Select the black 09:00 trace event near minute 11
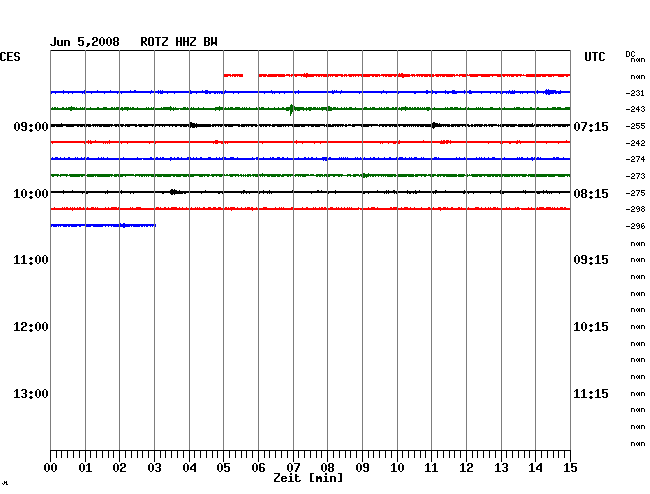The height and width of the screenshot is (494, 650). point(435,125)
